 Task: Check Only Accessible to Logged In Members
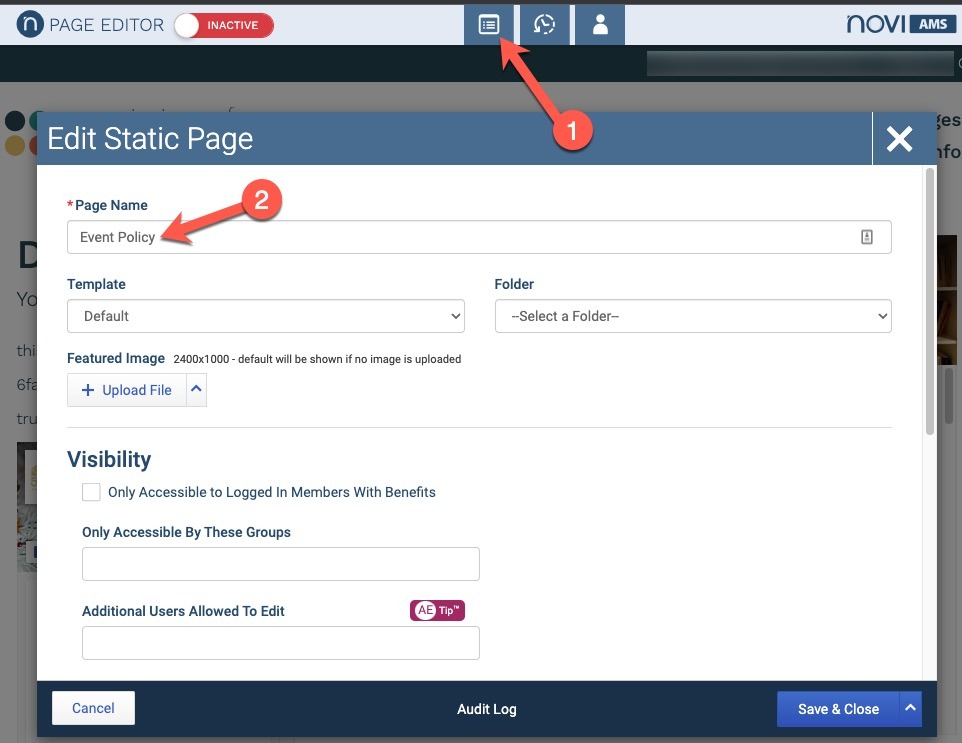91,492
